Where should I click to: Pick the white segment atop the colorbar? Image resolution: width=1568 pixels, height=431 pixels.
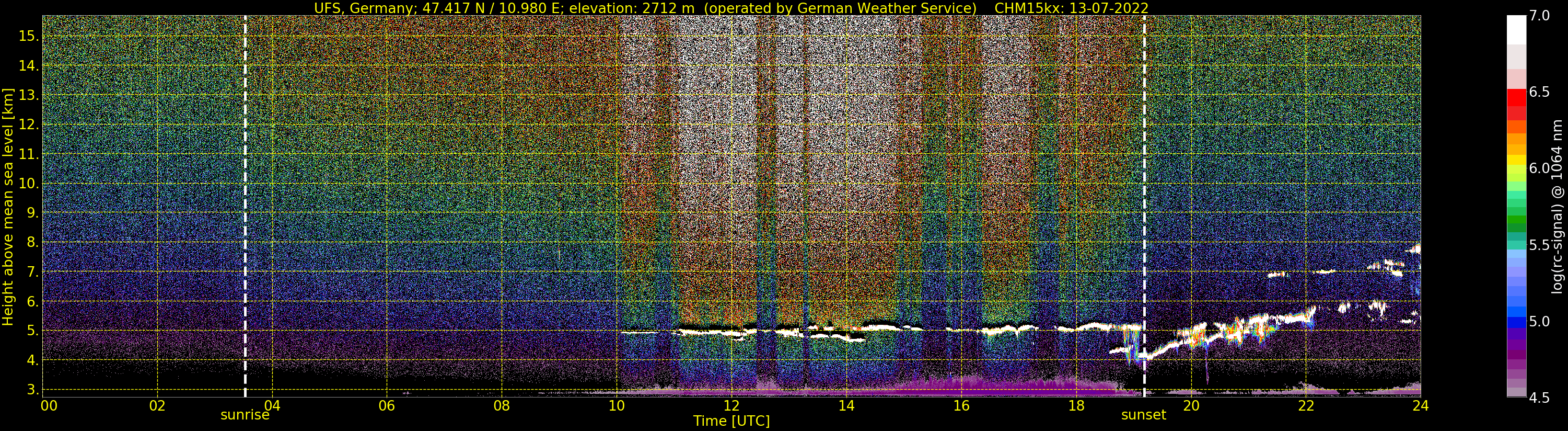(1516, 30)
